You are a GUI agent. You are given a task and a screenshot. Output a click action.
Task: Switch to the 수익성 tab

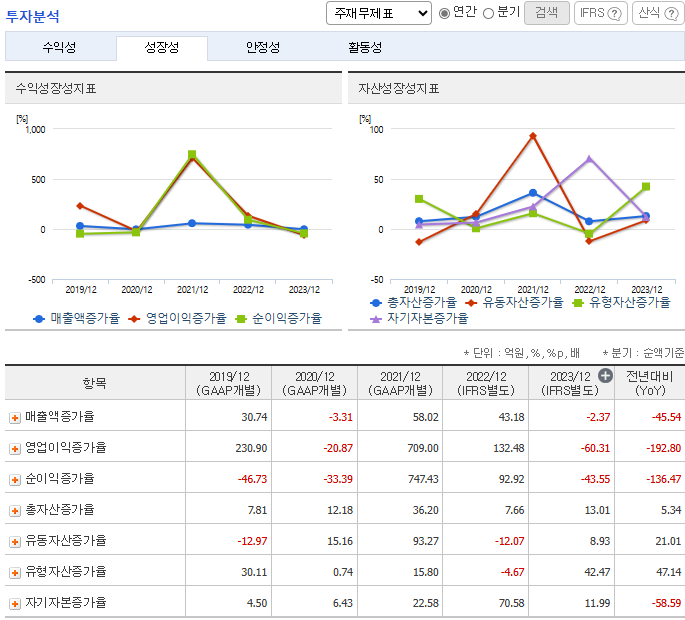59,47
